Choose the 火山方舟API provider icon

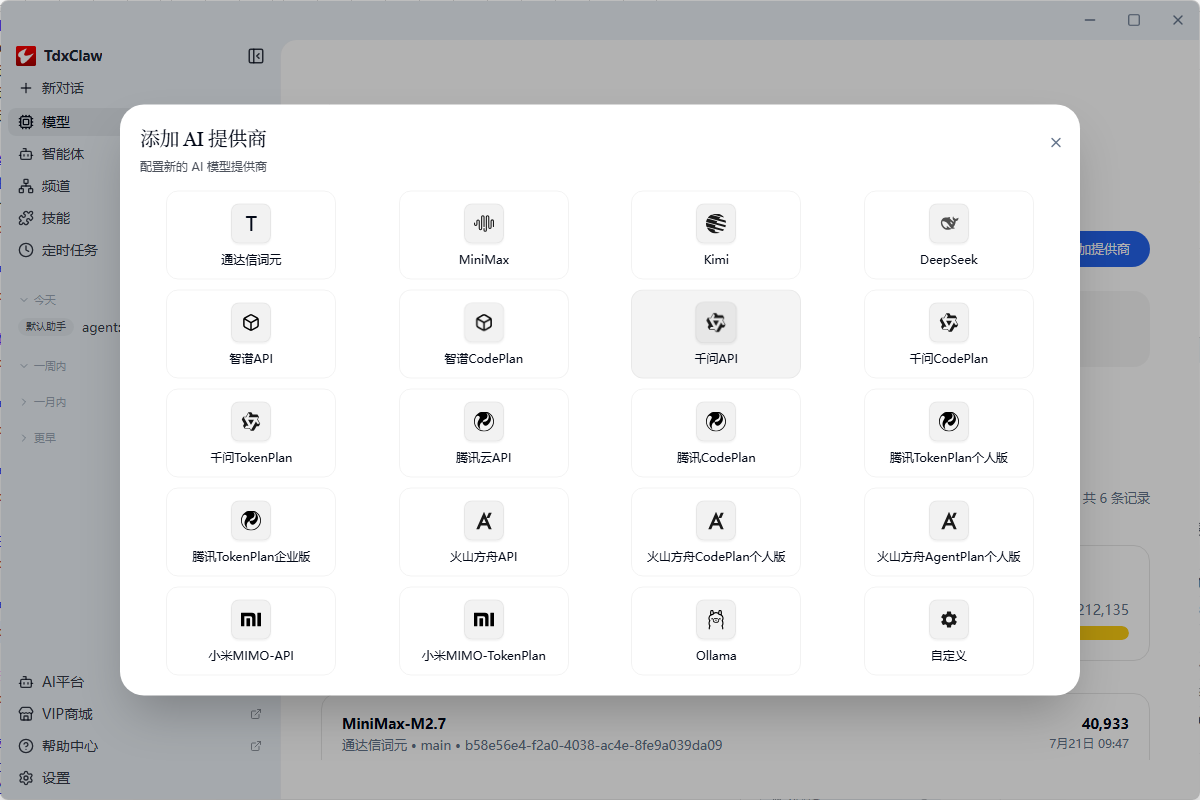pyautogui.click(x=484, y=521)
